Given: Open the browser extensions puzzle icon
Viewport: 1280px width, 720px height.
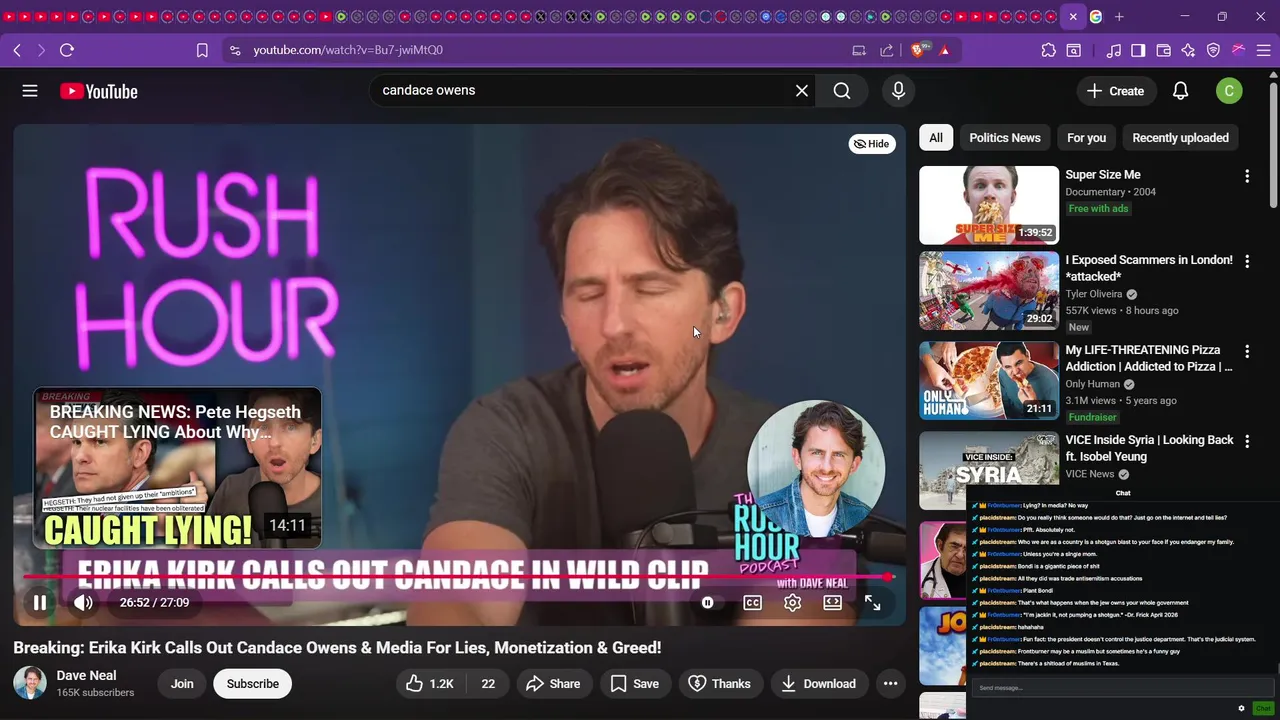Looking at the screenshot, I should coord(1048,50).
